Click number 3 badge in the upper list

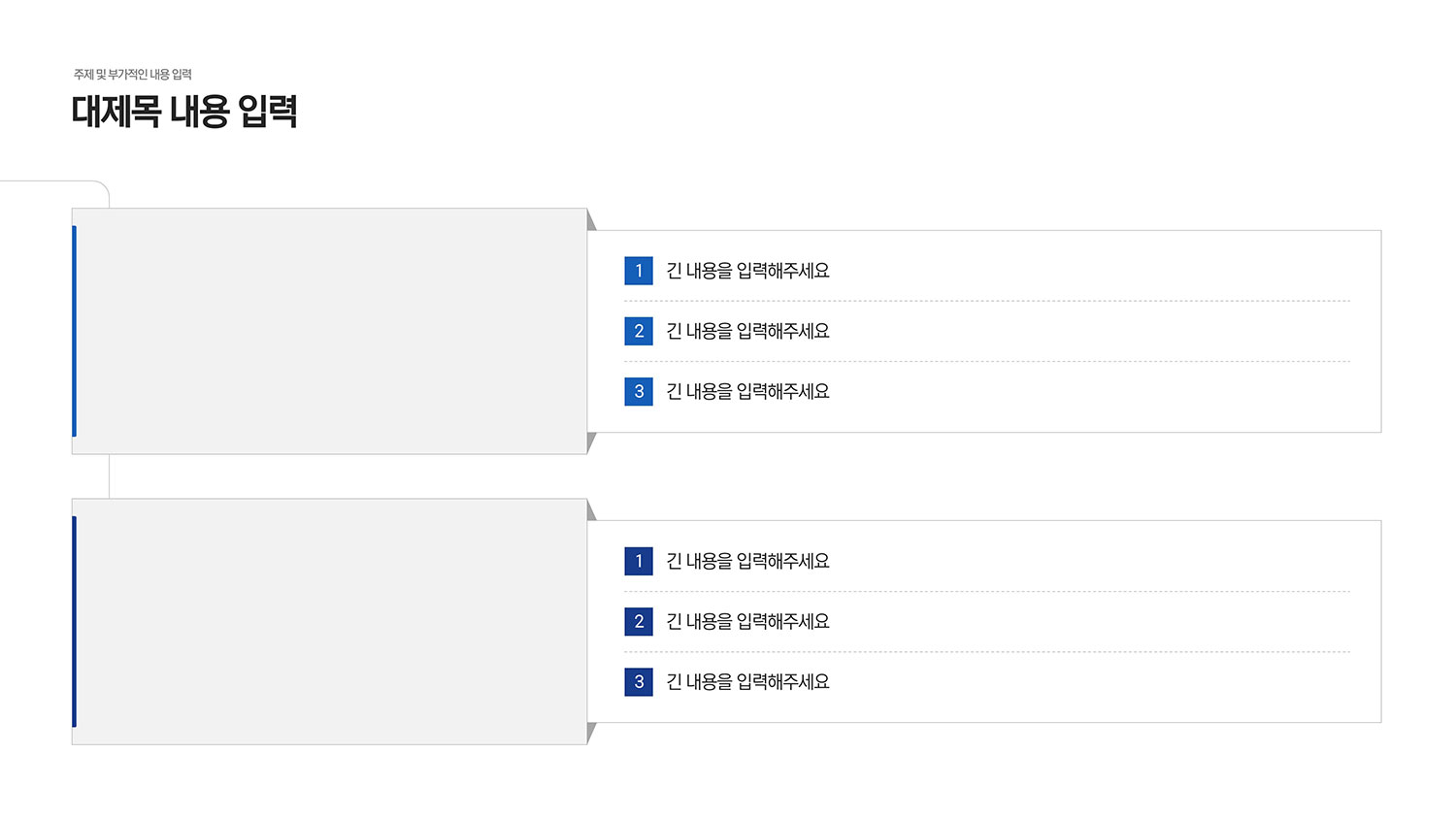click(639, 391)
